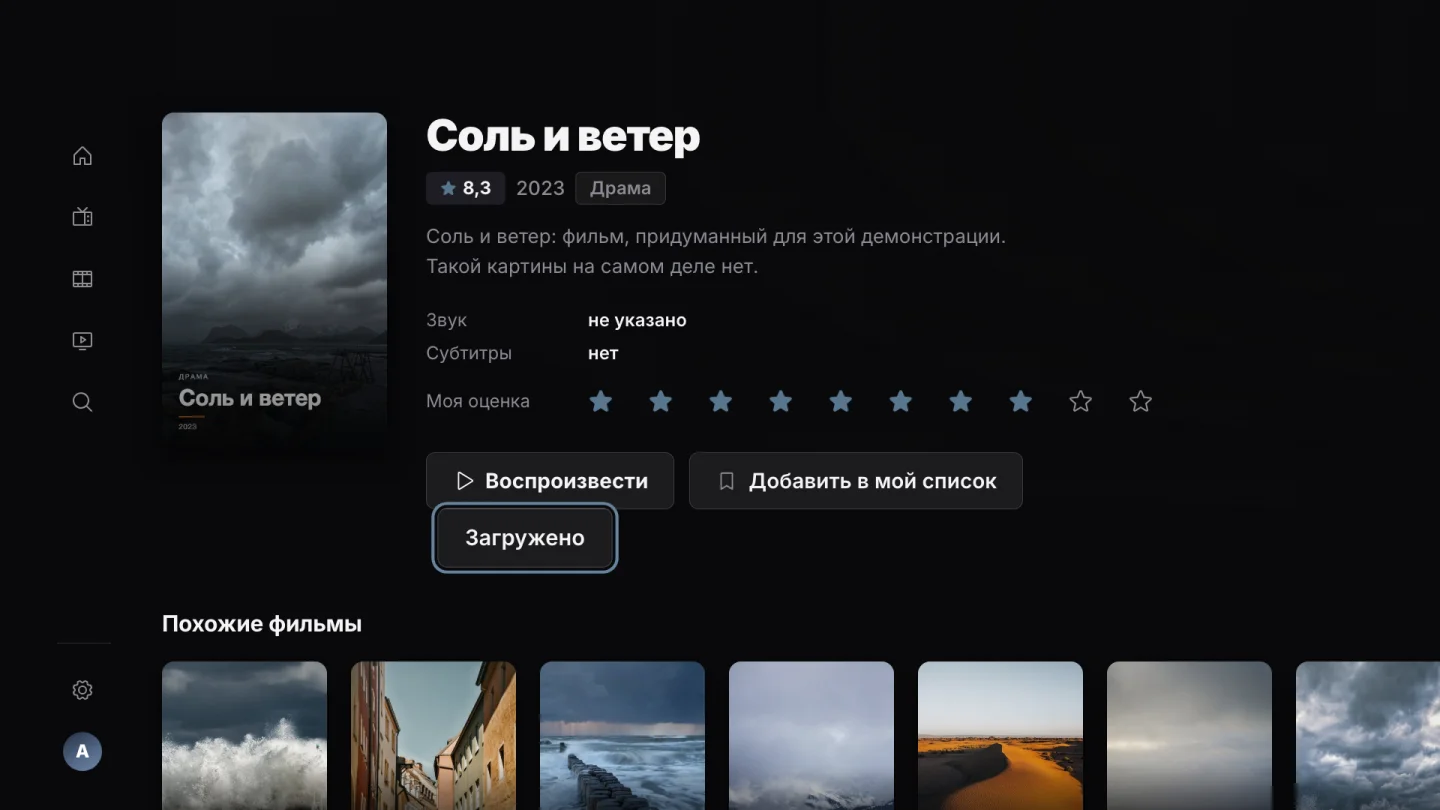1440x810 pixels.
Task: Open similar film with stone breakwater
Action: (622, 736)
